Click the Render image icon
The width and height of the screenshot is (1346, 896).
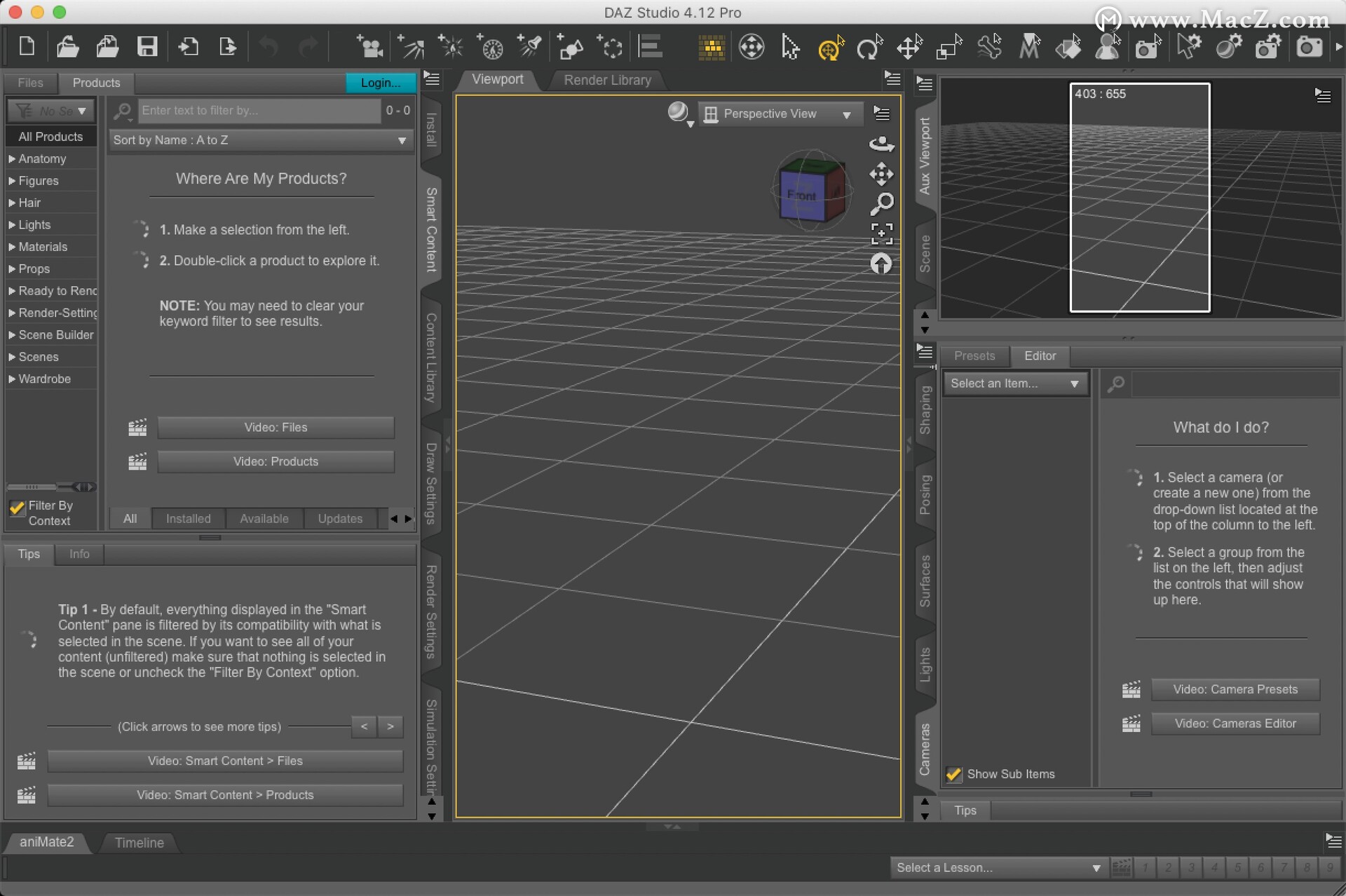pyautogui.click(x=1308, y=47)
